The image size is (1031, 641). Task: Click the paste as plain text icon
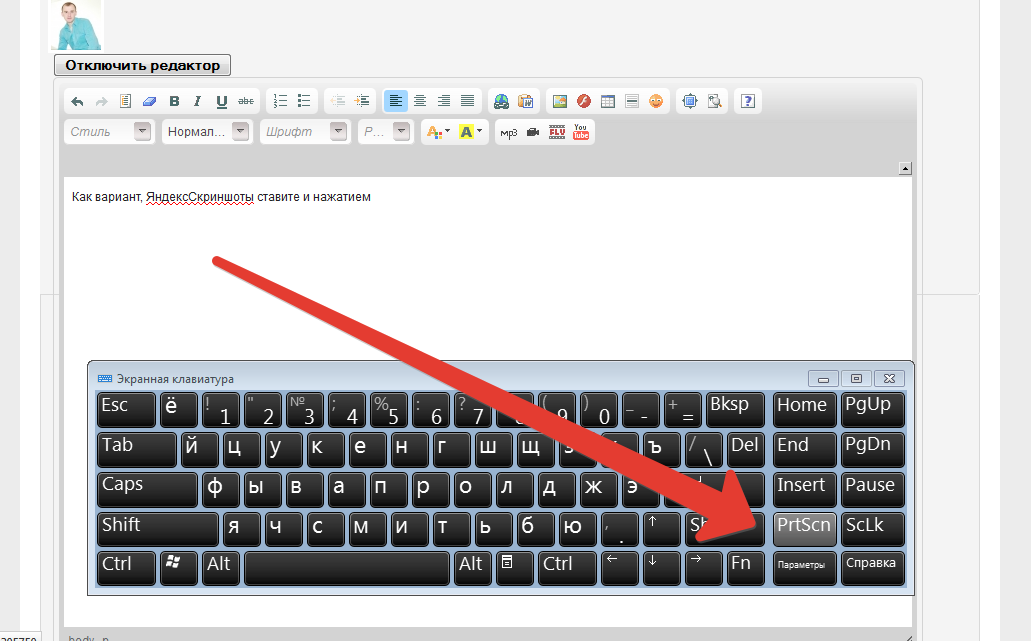click(125, 101)
